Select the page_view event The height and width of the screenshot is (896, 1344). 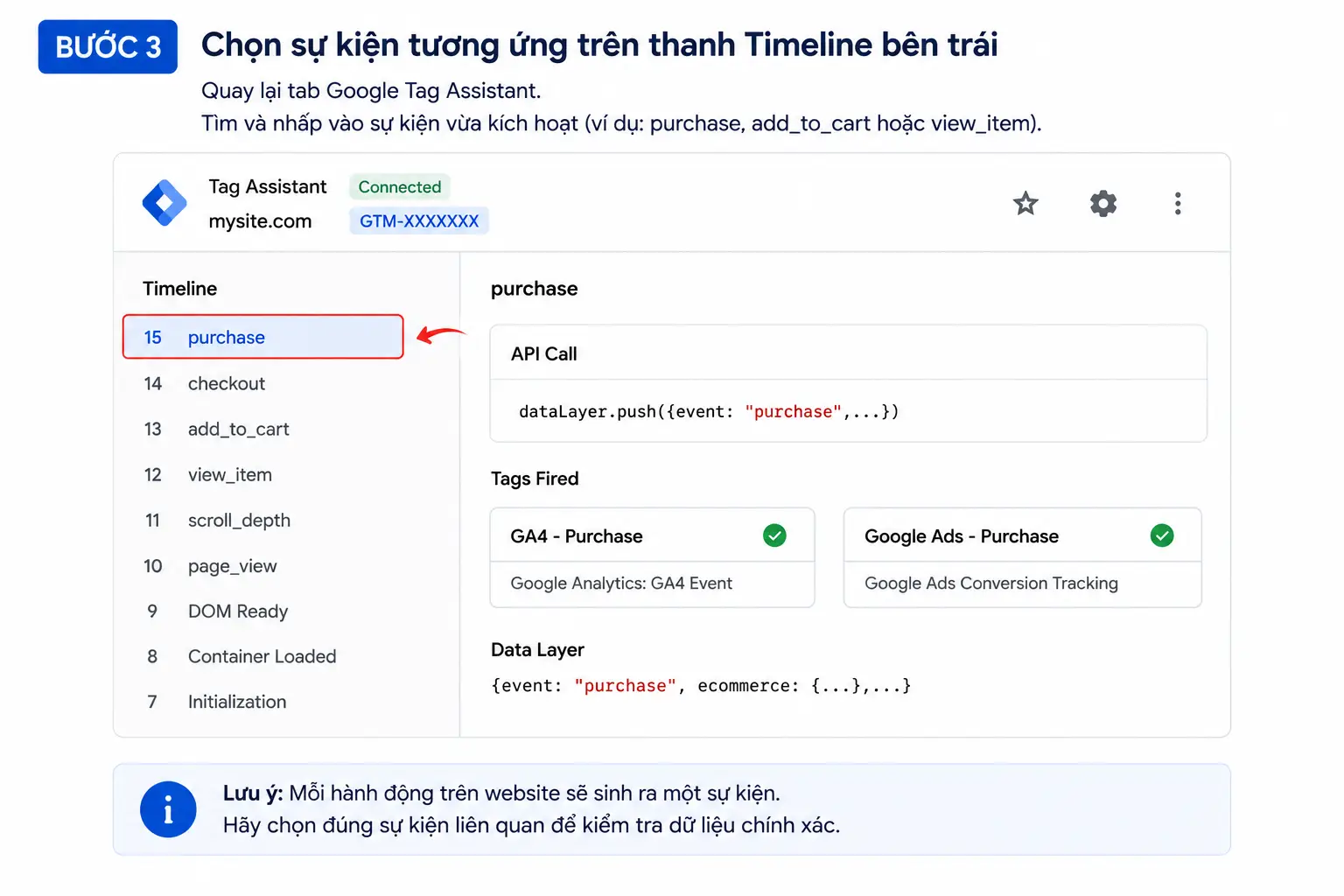point(262,566)
